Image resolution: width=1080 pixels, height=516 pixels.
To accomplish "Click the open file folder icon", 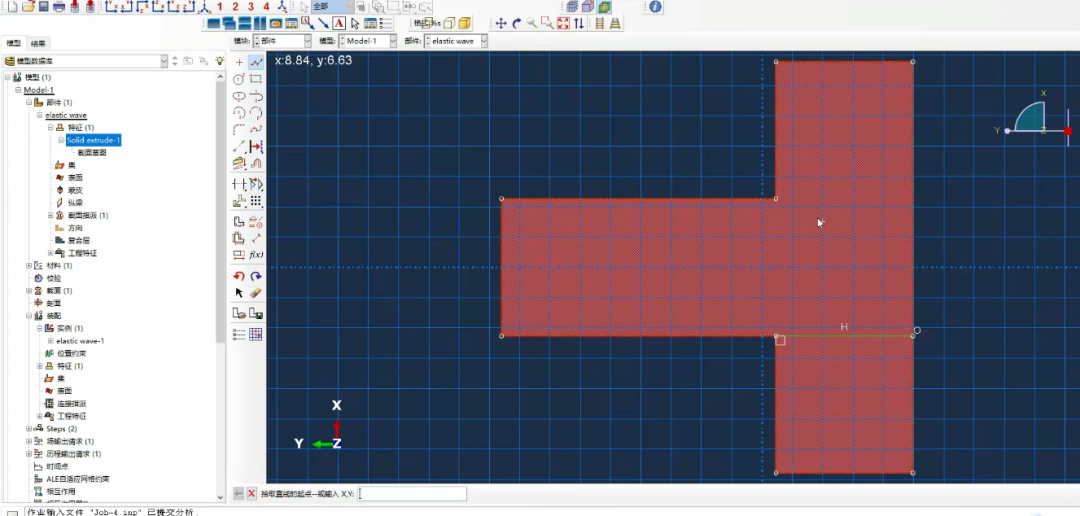I will tap(28, 7).
